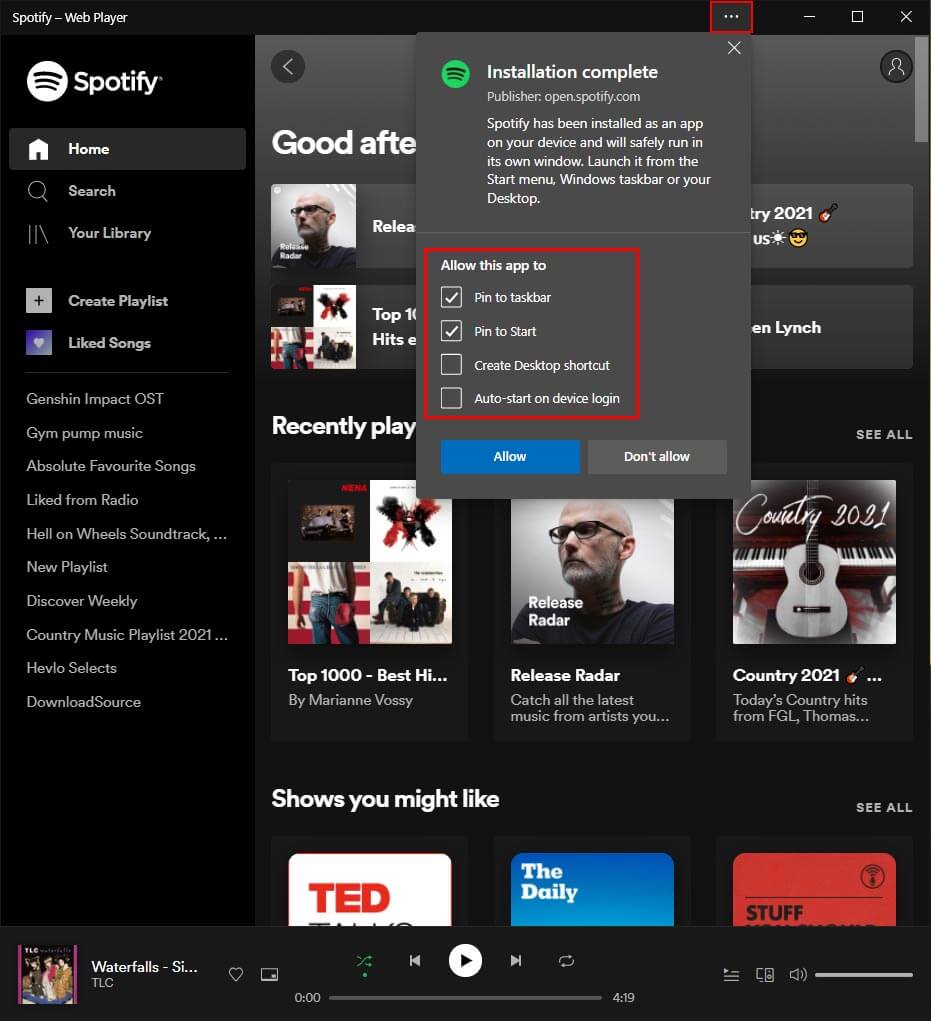Open the three-dot app menu in title bar
This screenshot has height=1021, width=931.
(x=731, y=17)
